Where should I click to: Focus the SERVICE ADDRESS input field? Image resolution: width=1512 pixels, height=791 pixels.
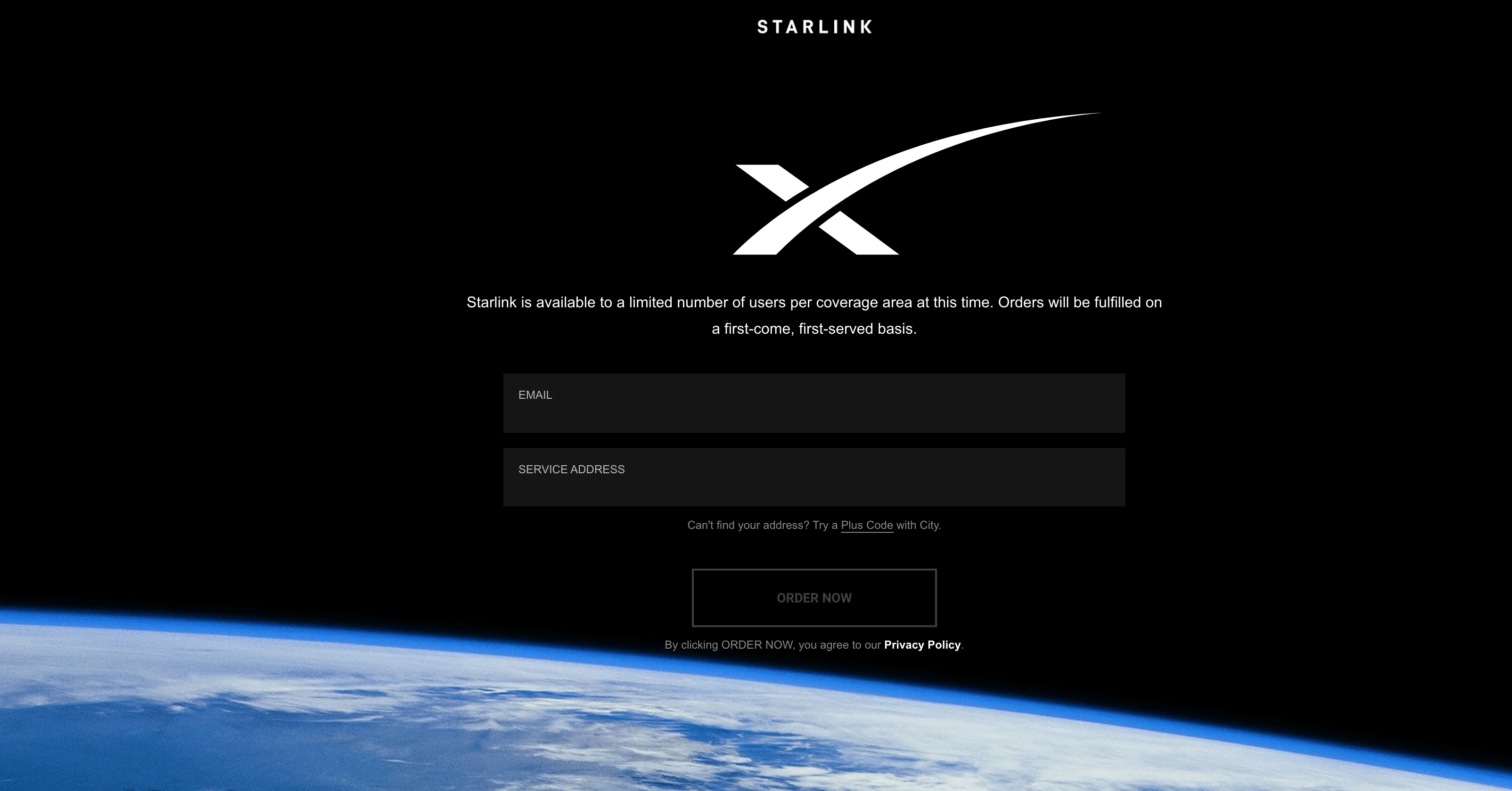coord(814,478)
